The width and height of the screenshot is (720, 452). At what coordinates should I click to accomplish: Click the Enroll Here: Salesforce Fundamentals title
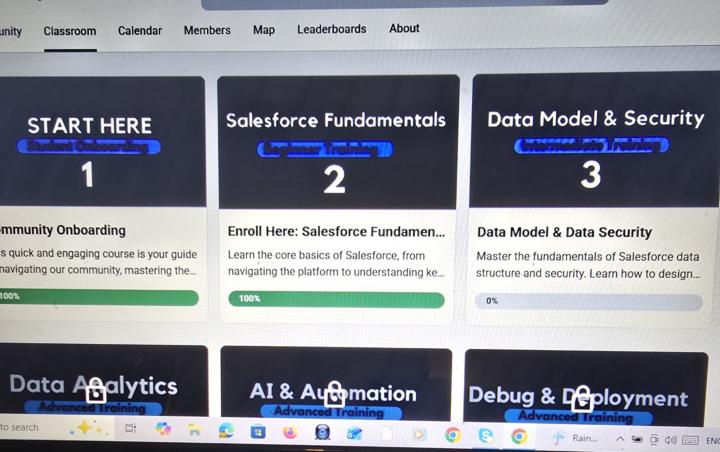pyautogui.click(x=336, y=232)
